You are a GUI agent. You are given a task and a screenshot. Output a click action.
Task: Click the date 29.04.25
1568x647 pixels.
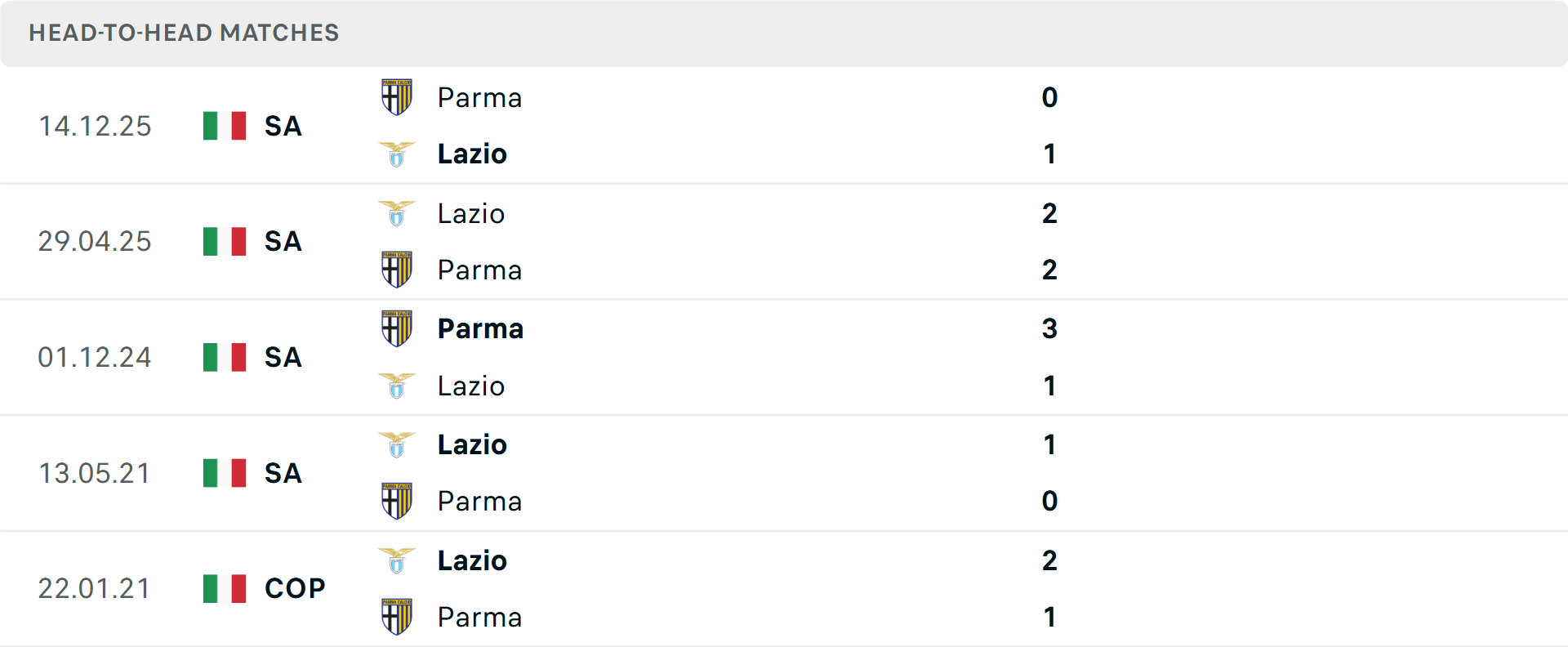tap(95, 242)
